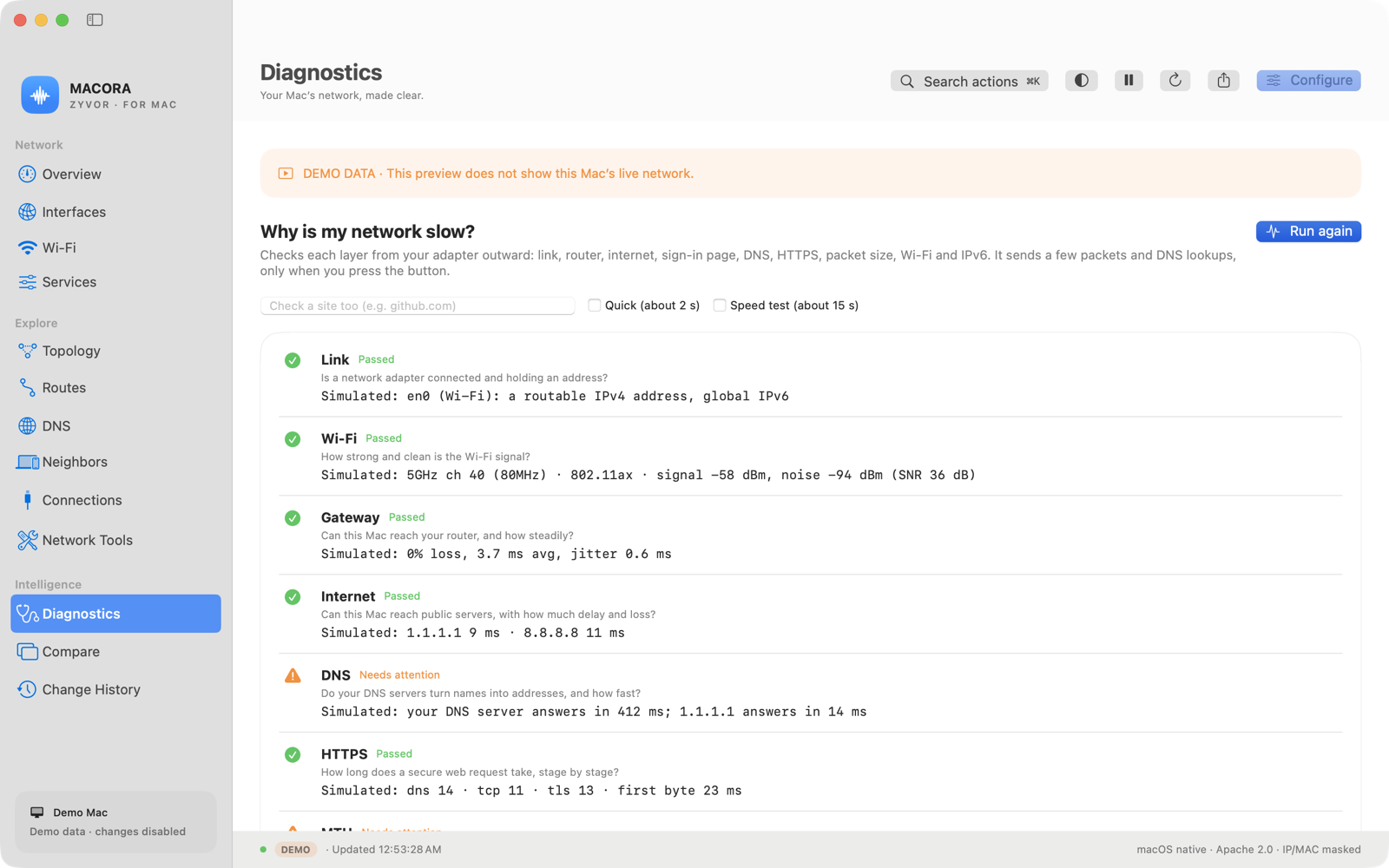The height and width of the screenshot is (868, 1389).
Task: Open Network Tools in the sidebar
Action: point(115,540)
